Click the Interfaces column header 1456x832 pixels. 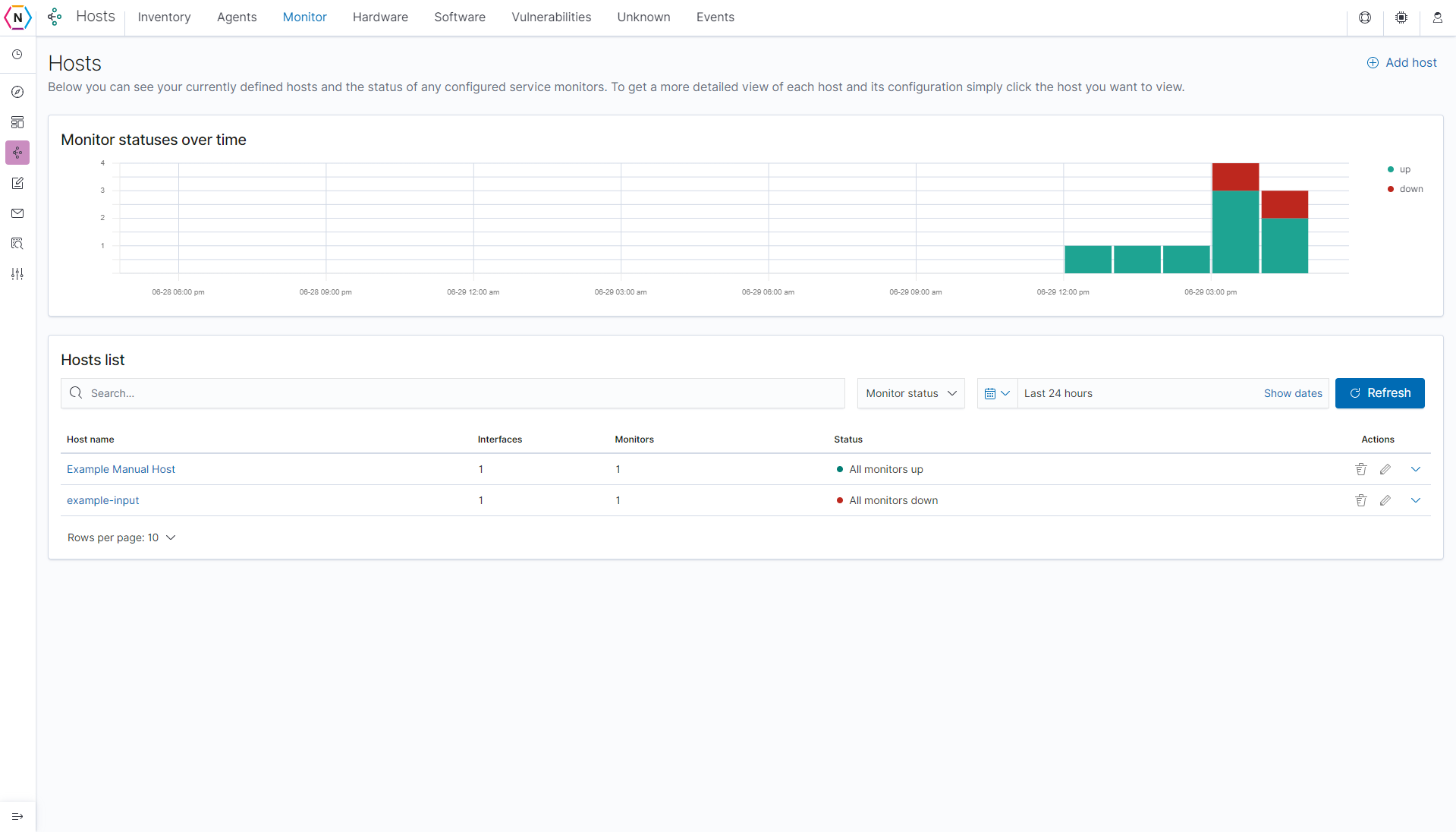click(x=500, y=440)
